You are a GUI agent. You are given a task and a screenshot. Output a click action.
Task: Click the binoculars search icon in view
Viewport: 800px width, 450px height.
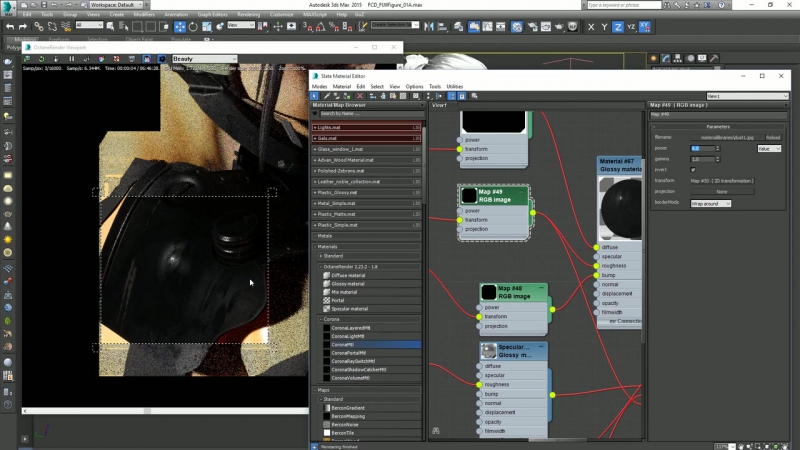pos(436,431)
